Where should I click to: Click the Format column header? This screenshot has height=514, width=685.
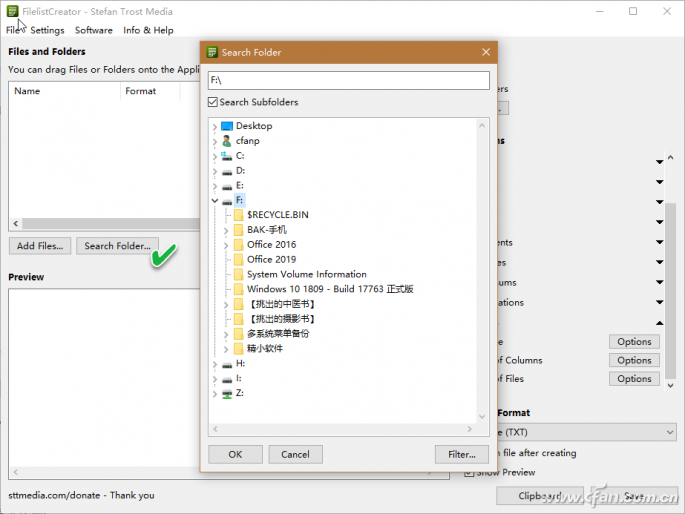pos(141,91)
